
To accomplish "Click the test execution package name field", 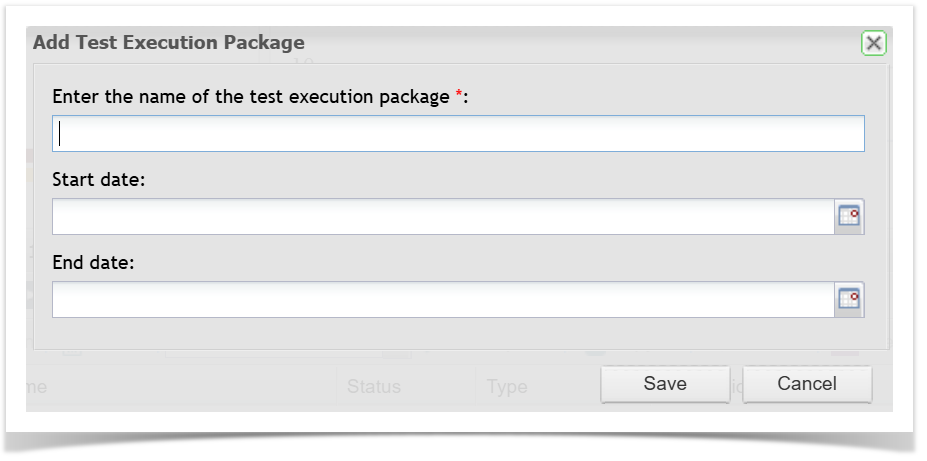I will (458, 134).
